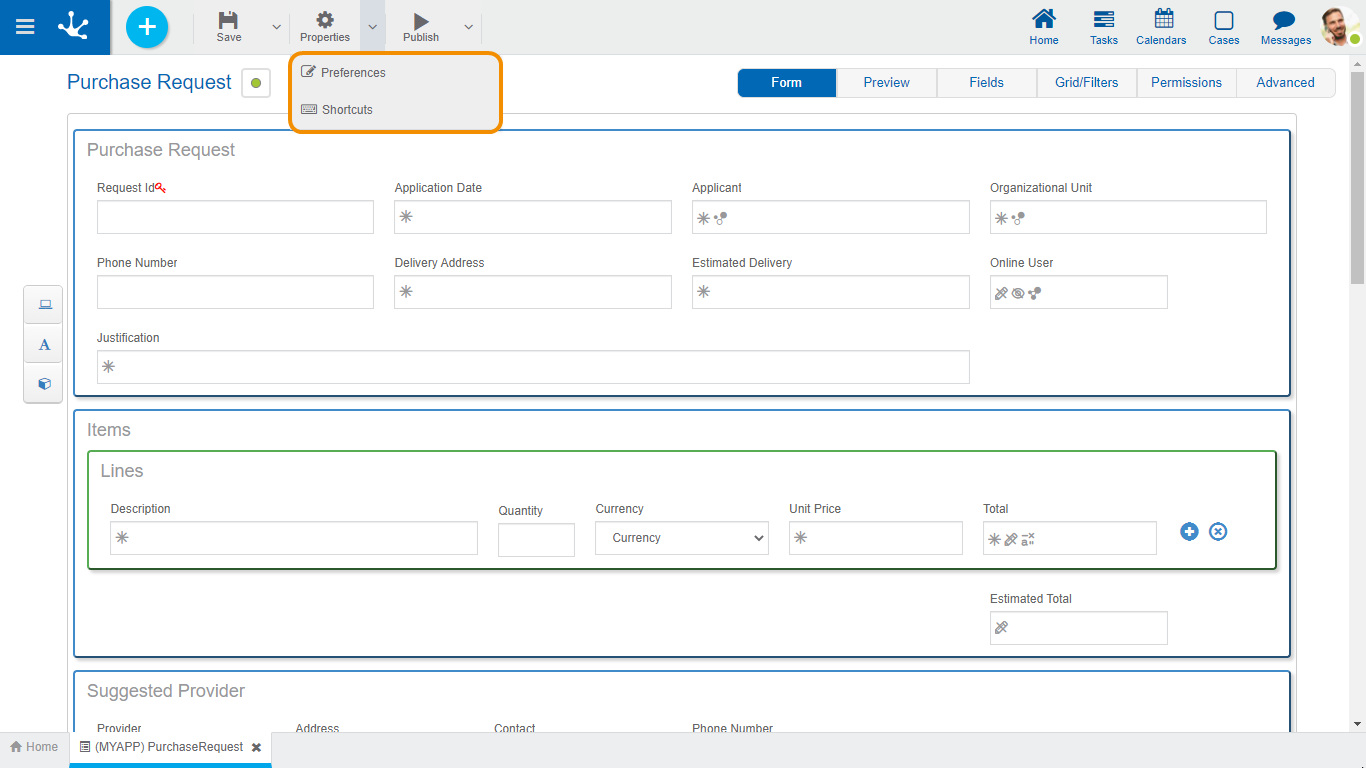Click the 'Purchase Request' section heading in form
The image size is (1366, 768).
(161, 150)
